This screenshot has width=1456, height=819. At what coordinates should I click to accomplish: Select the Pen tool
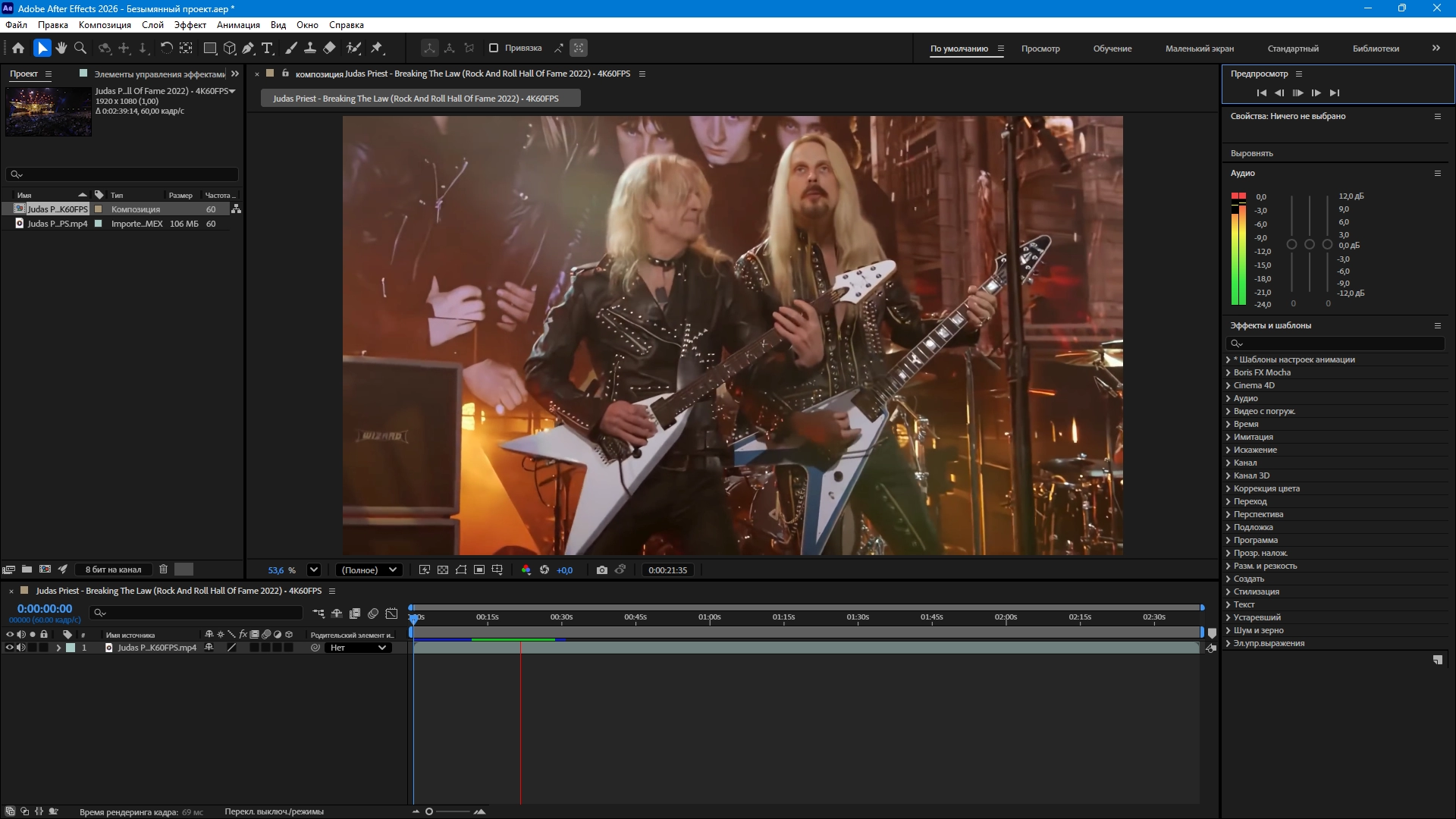[248, 48]
